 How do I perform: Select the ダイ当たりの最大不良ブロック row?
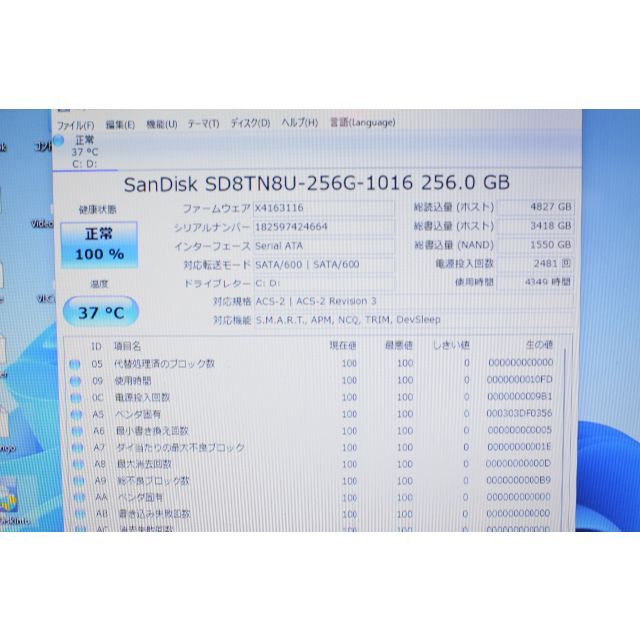click(314, 447)
